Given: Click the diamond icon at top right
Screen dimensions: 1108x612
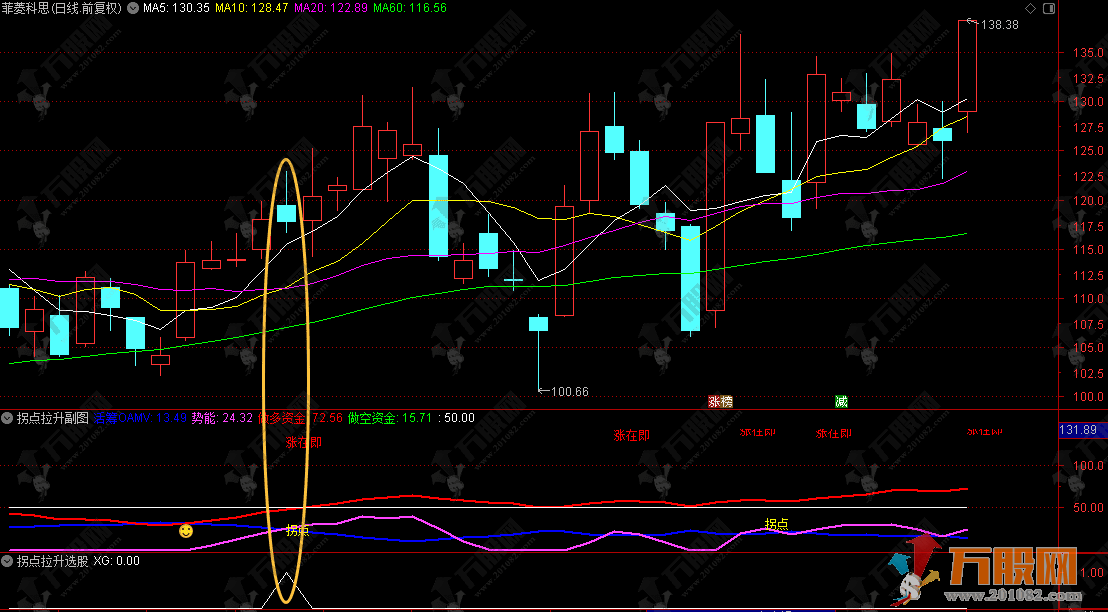Looking at the screenshot, I should [1031, 8].
